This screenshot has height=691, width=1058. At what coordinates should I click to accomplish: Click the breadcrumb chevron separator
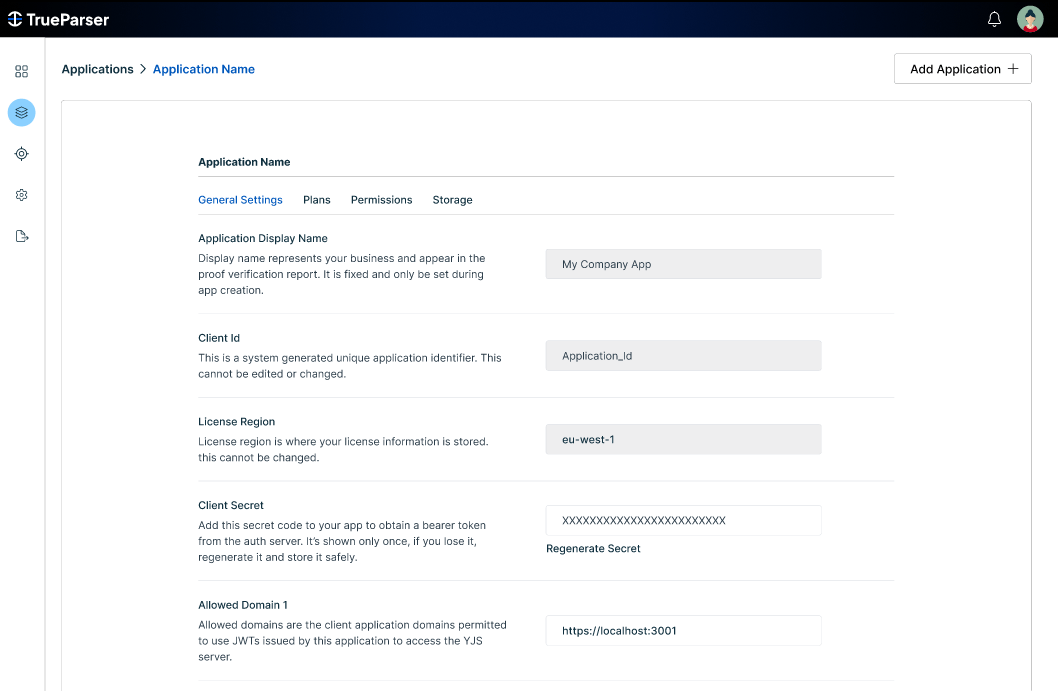pos(143,70)
